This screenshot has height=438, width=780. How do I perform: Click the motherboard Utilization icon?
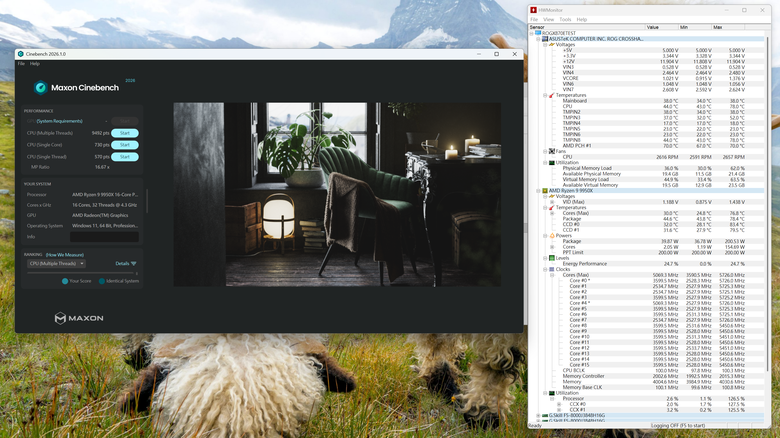pyautogui.click(x=552, y=162)
